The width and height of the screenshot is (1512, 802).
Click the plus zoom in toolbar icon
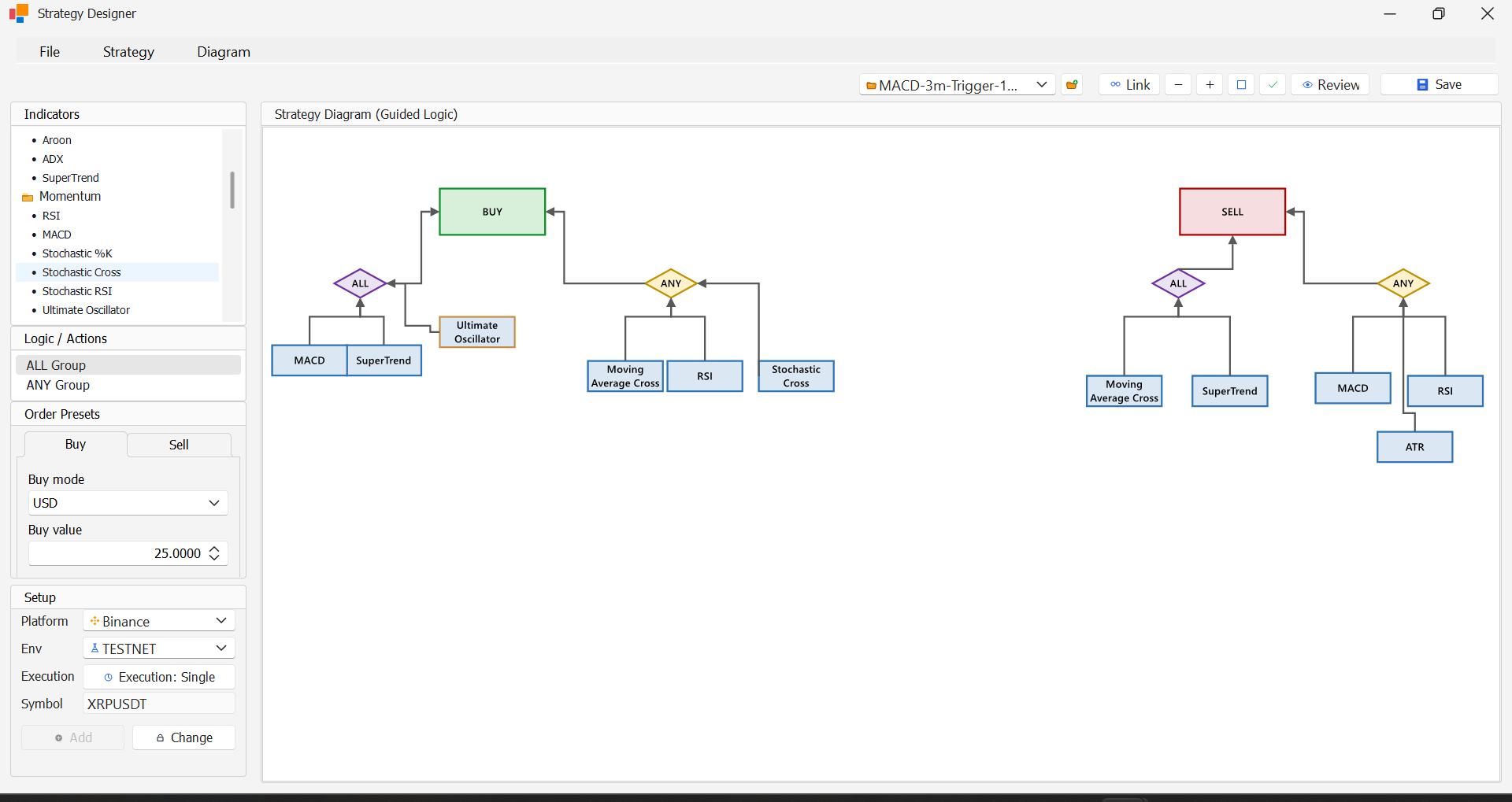(1210, 85)
